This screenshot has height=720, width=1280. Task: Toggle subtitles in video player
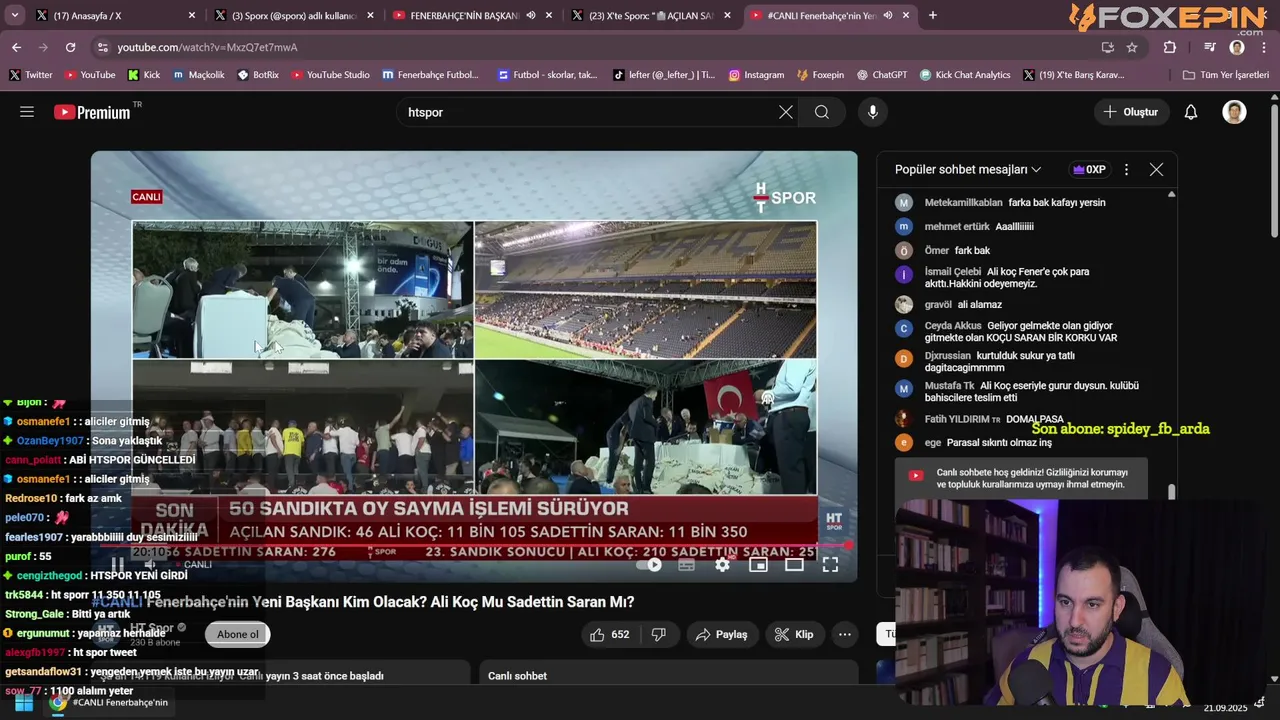point(687,565)
